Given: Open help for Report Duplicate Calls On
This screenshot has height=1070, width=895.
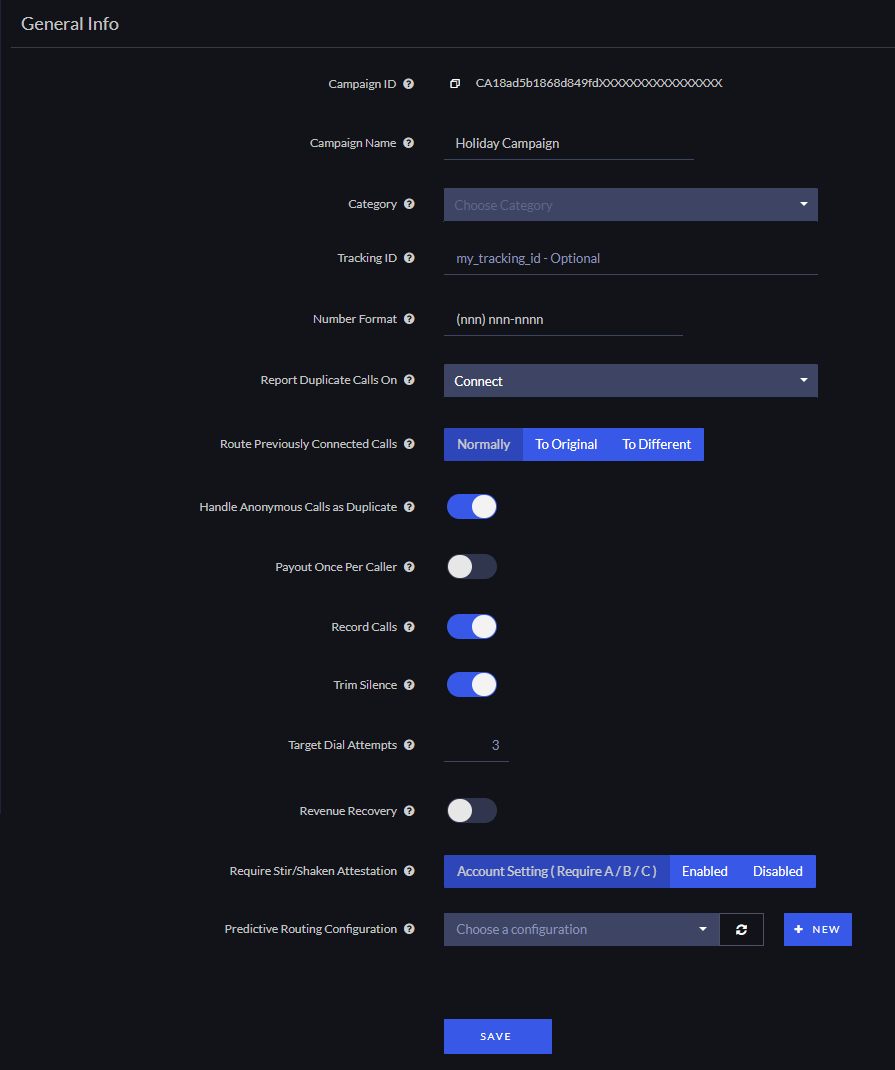Looking at the screenshot, I should coord(409,380).
